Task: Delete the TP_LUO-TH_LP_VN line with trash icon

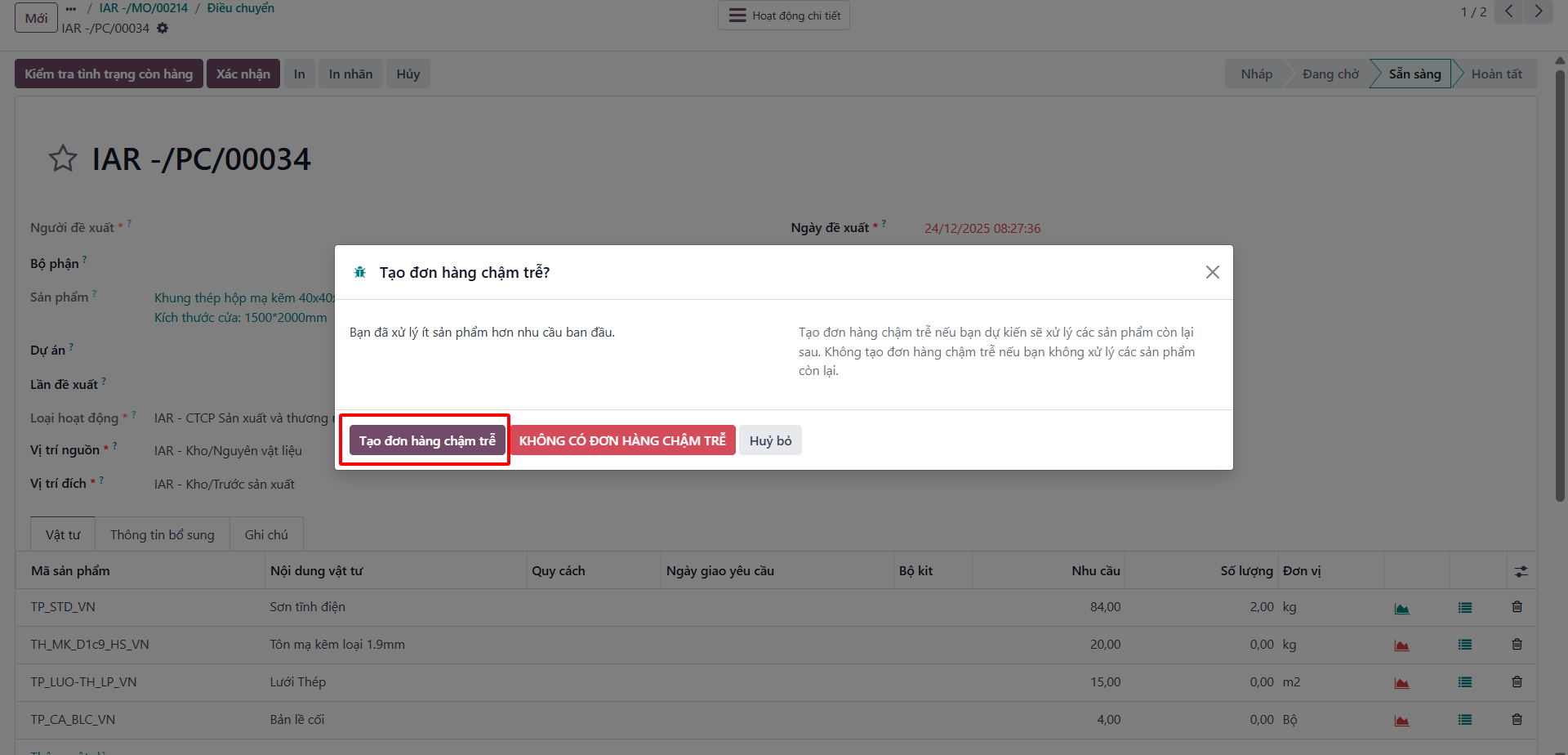Action: [x=1517, y=681]
